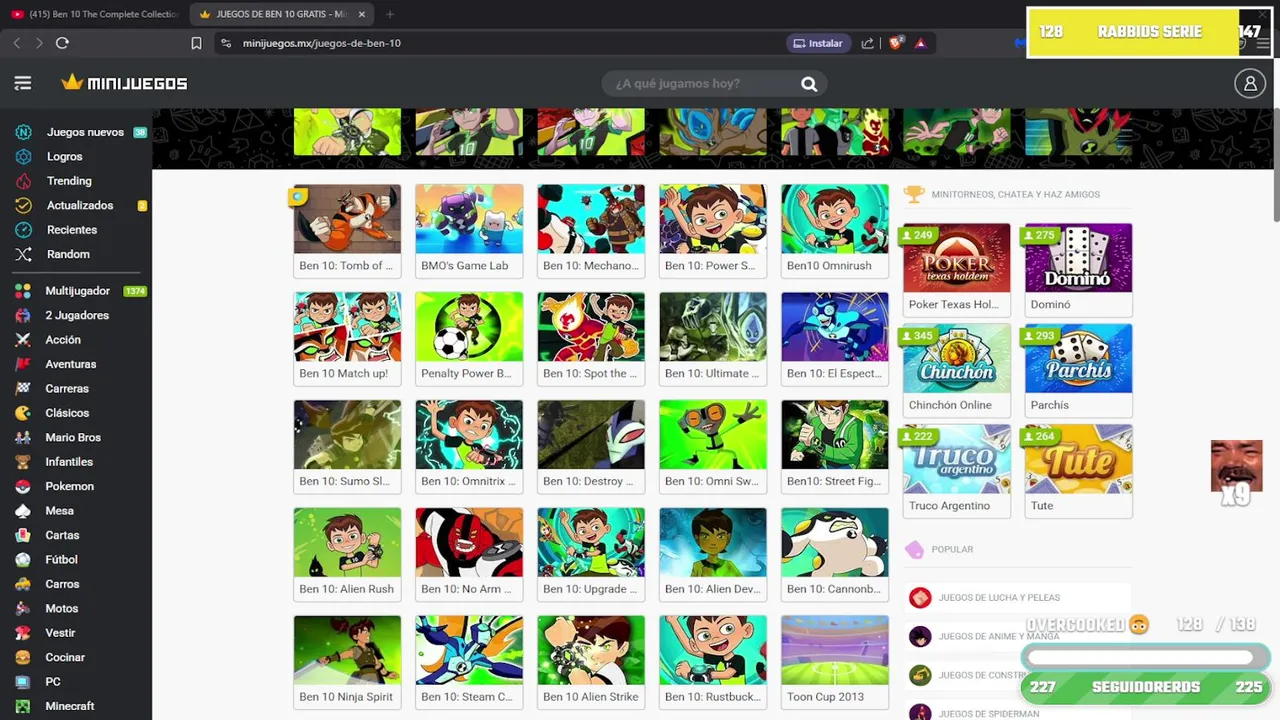This screenshot has width=1280, height=720.
Task: Click the Recientes clock icon
Action: (x=24, y=230)
